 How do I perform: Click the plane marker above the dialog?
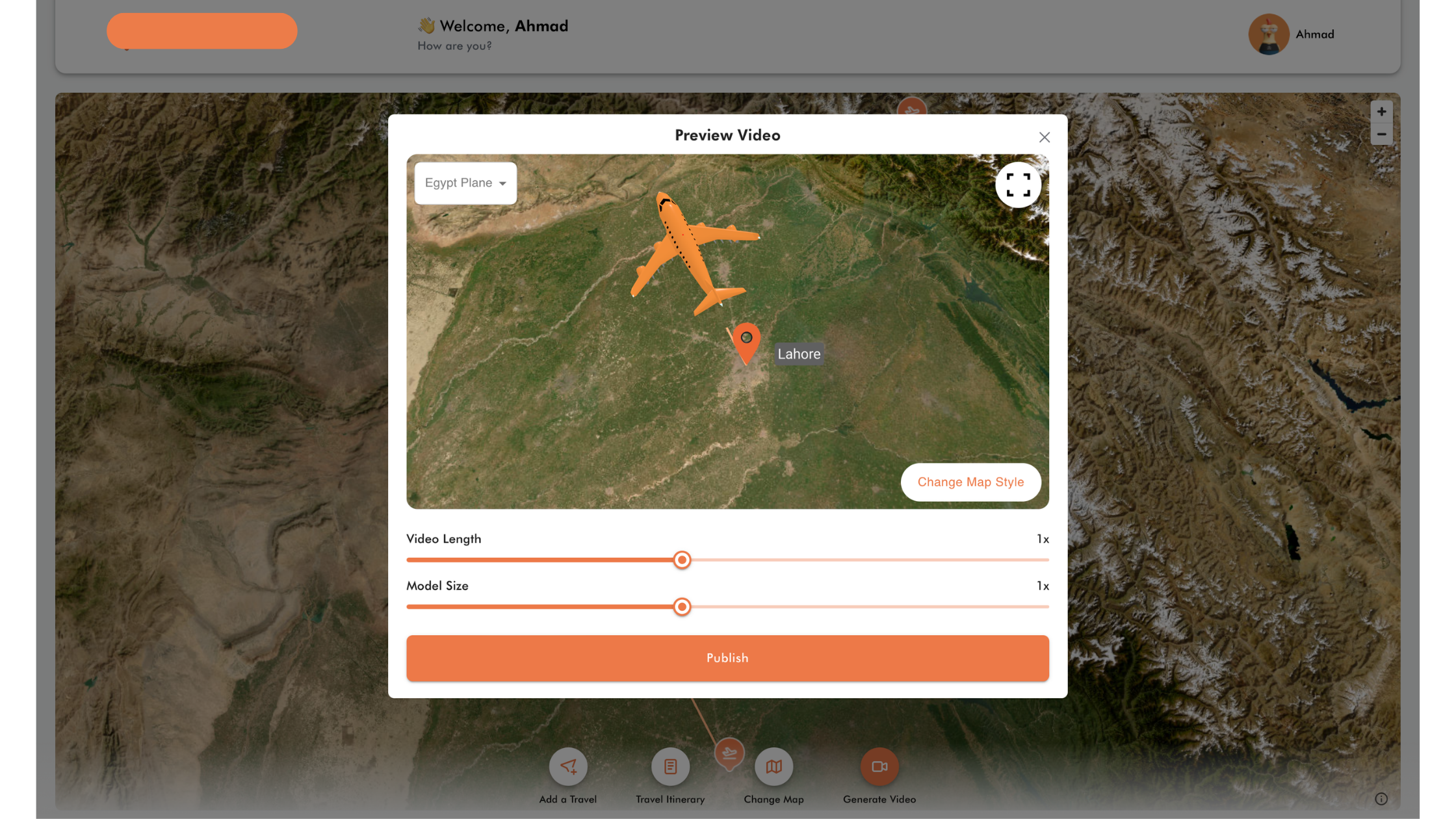click(912, 107)
